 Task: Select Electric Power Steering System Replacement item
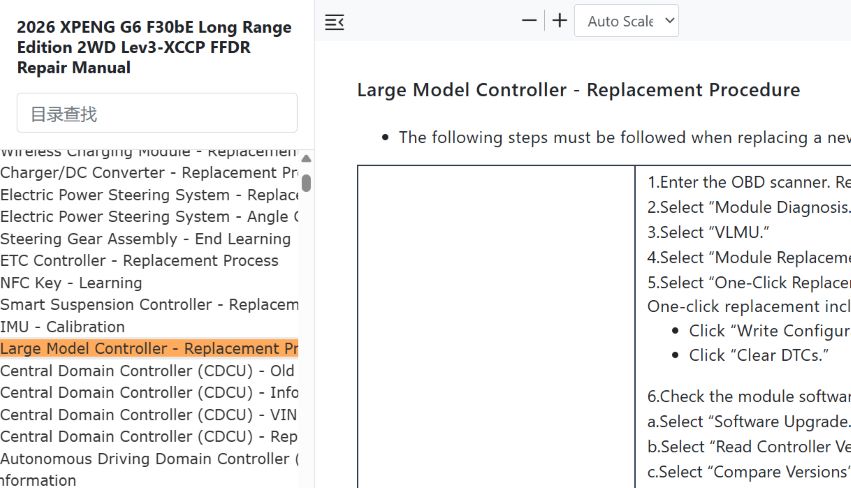[149, 195]
